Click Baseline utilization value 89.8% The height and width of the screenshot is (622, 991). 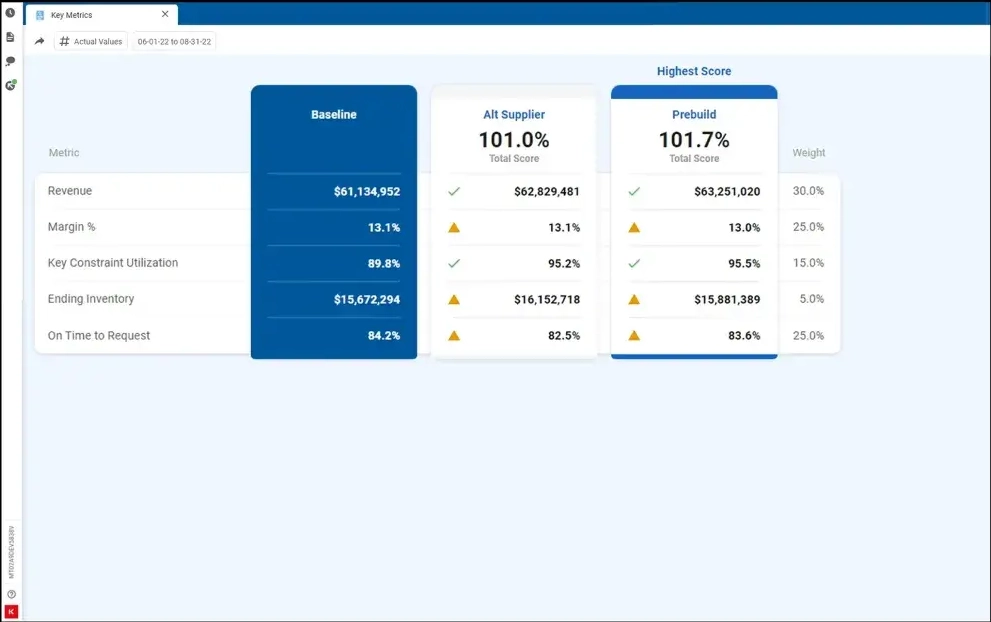pos(384,264)
